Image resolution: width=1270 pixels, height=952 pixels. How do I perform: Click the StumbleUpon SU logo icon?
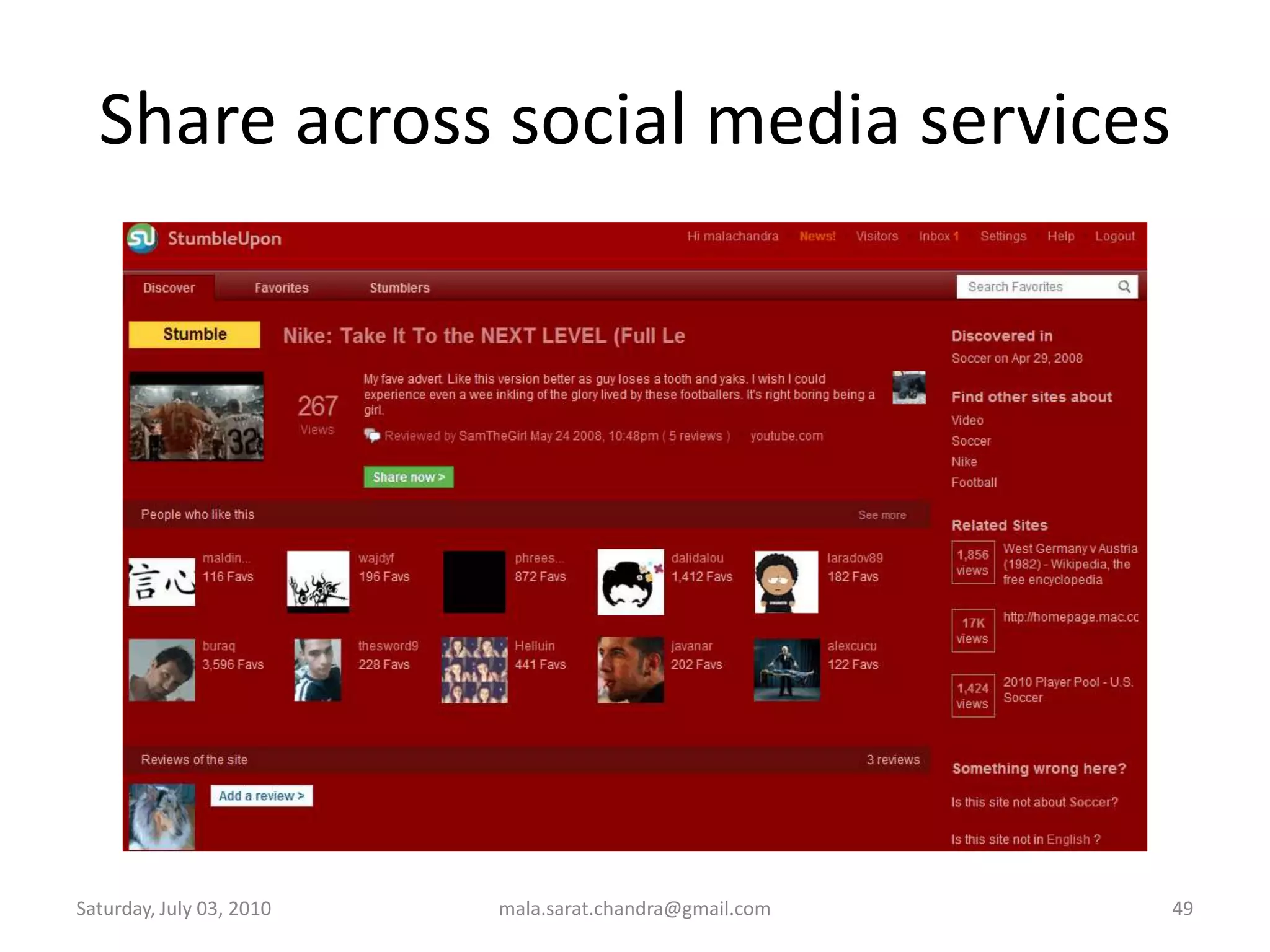[142, 239]
